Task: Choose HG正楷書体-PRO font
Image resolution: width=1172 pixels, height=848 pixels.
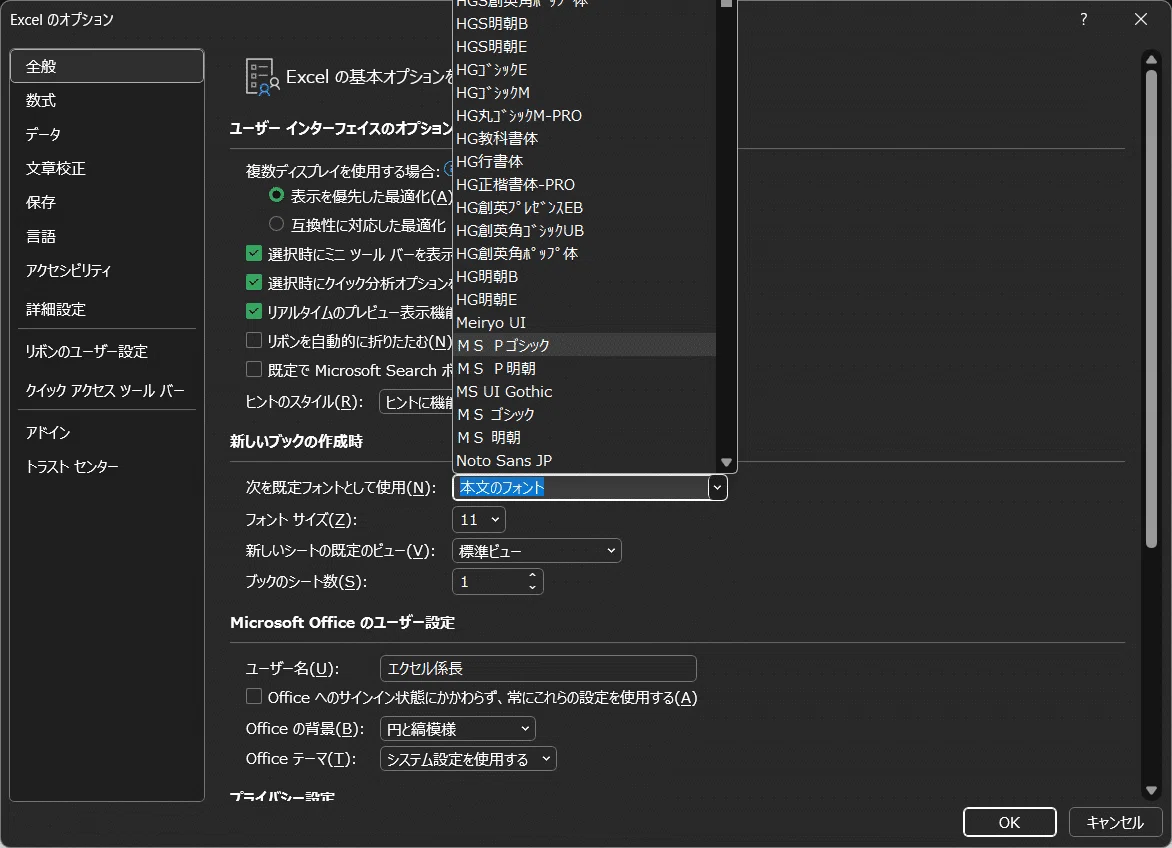Action: (x=585, y=185)
